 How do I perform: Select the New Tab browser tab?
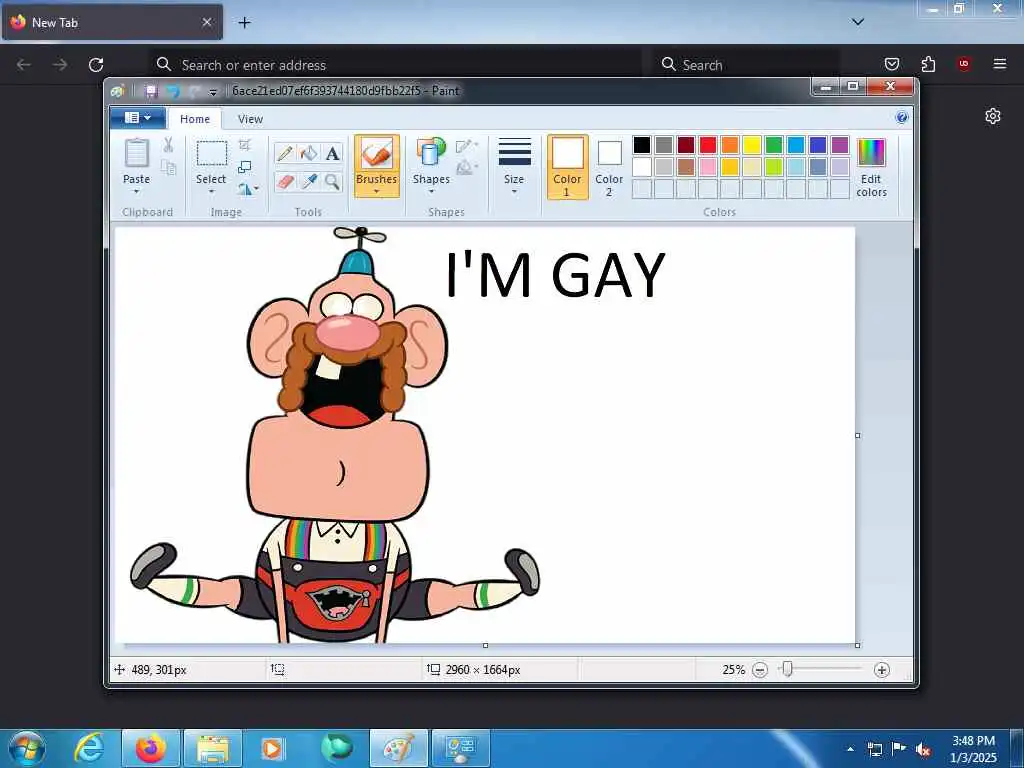coord(112,22)
